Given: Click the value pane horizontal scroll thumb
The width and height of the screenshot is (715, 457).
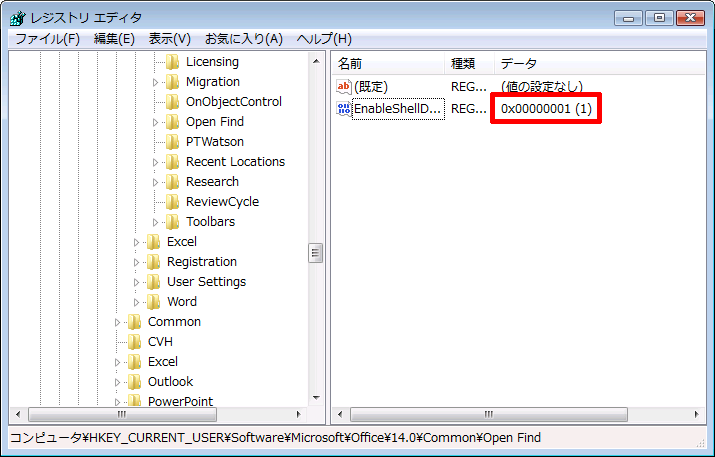Looking at the screenshot, I should coord(488,414).
